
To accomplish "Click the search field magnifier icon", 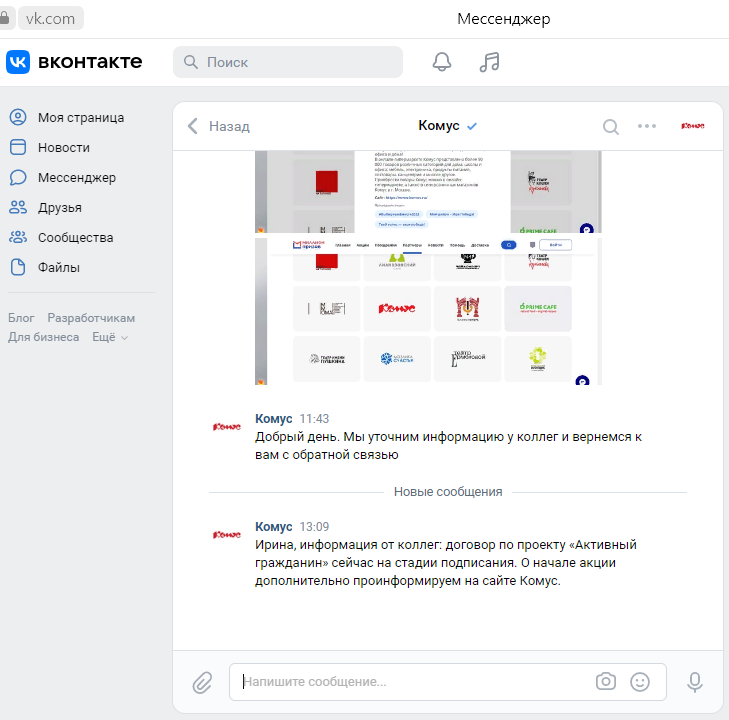I will 191,62.
